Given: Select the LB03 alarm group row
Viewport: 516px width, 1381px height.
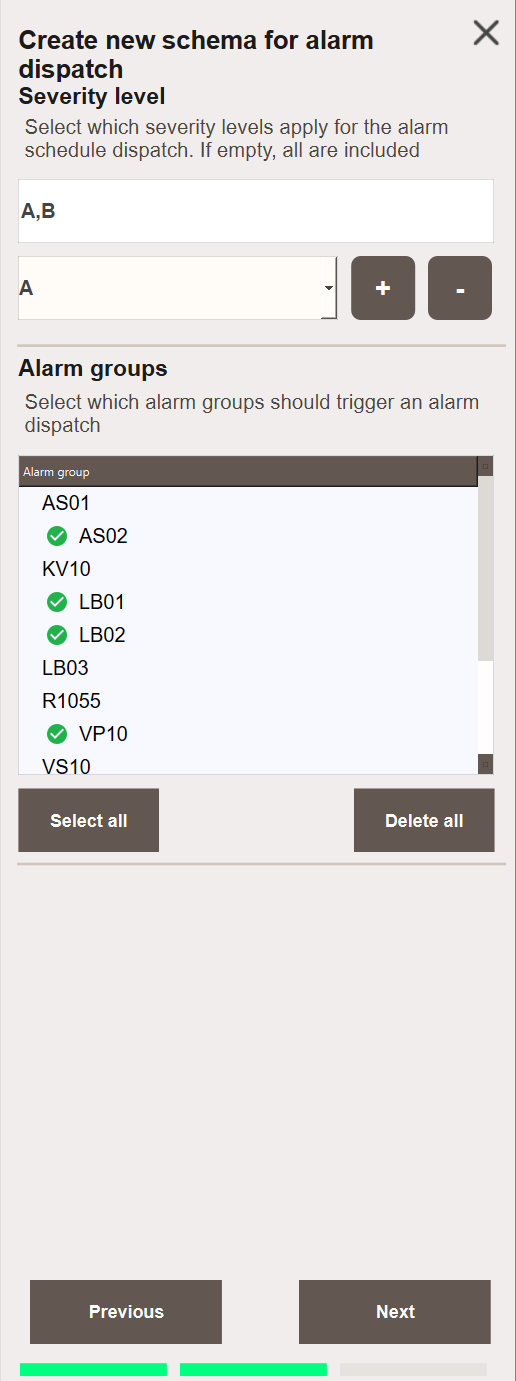Looking at the screenshot, I should tap(248, 668).
